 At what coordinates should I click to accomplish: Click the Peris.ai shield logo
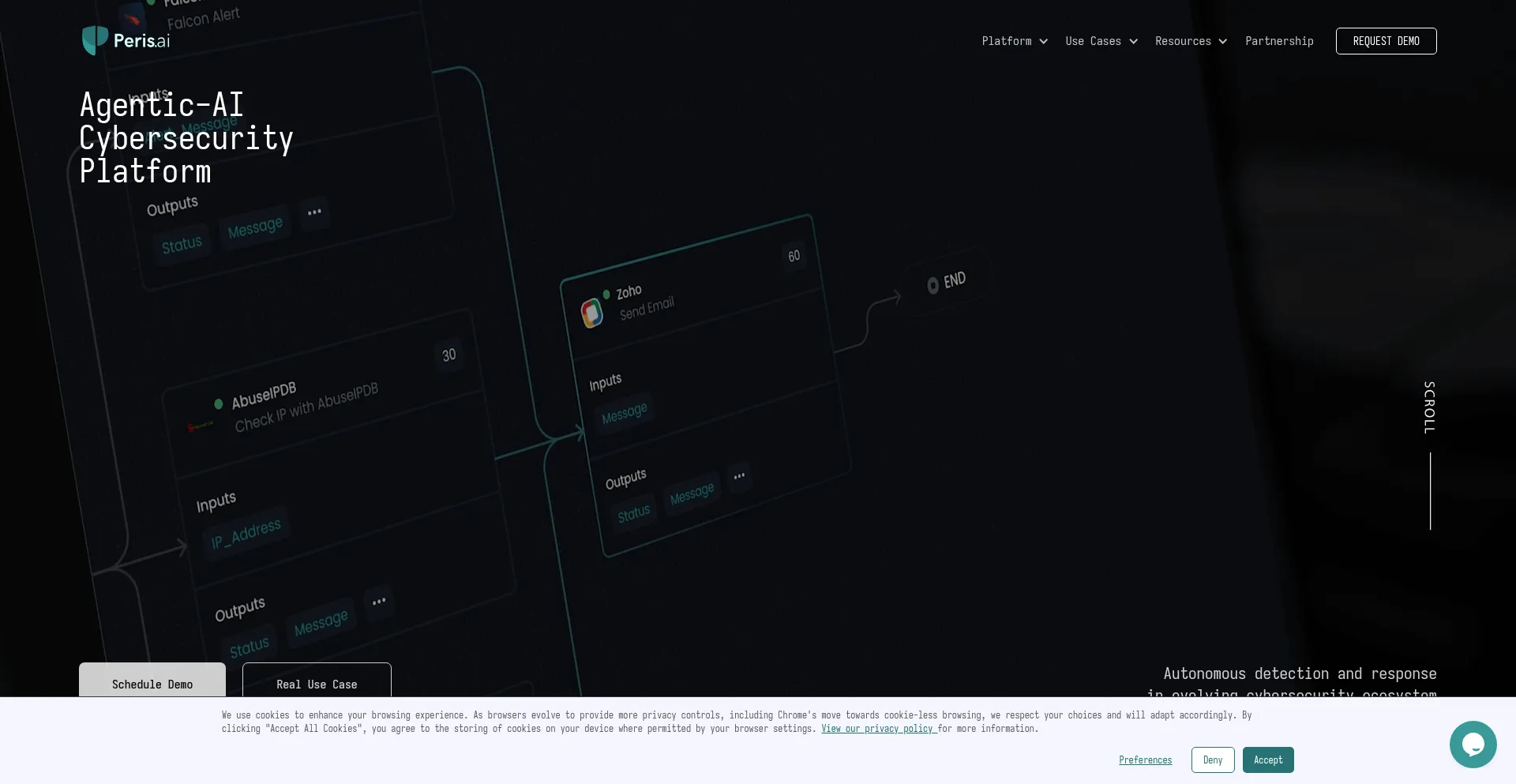96,40
